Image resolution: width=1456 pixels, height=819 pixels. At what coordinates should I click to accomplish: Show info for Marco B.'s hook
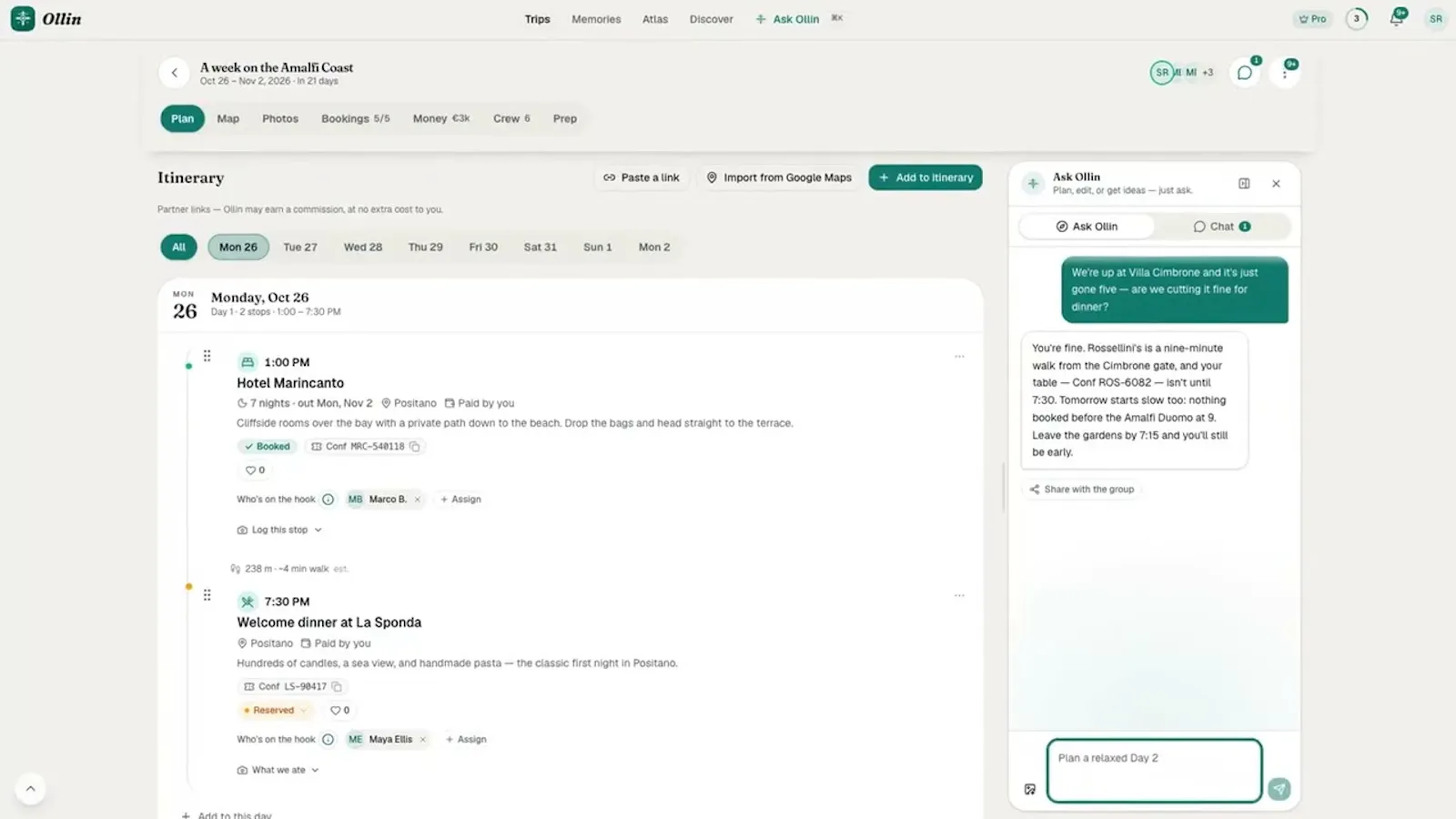(328, 500)
